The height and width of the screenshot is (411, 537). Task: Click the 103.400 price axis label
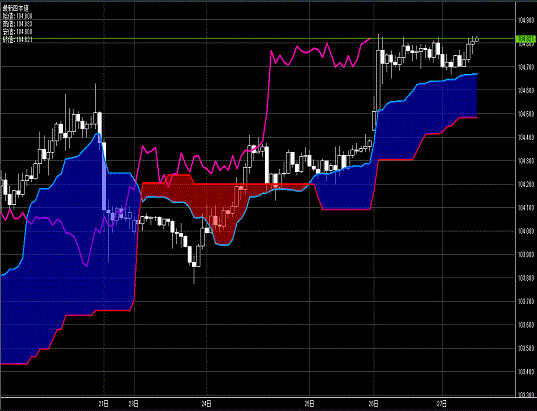pos(525,372)
